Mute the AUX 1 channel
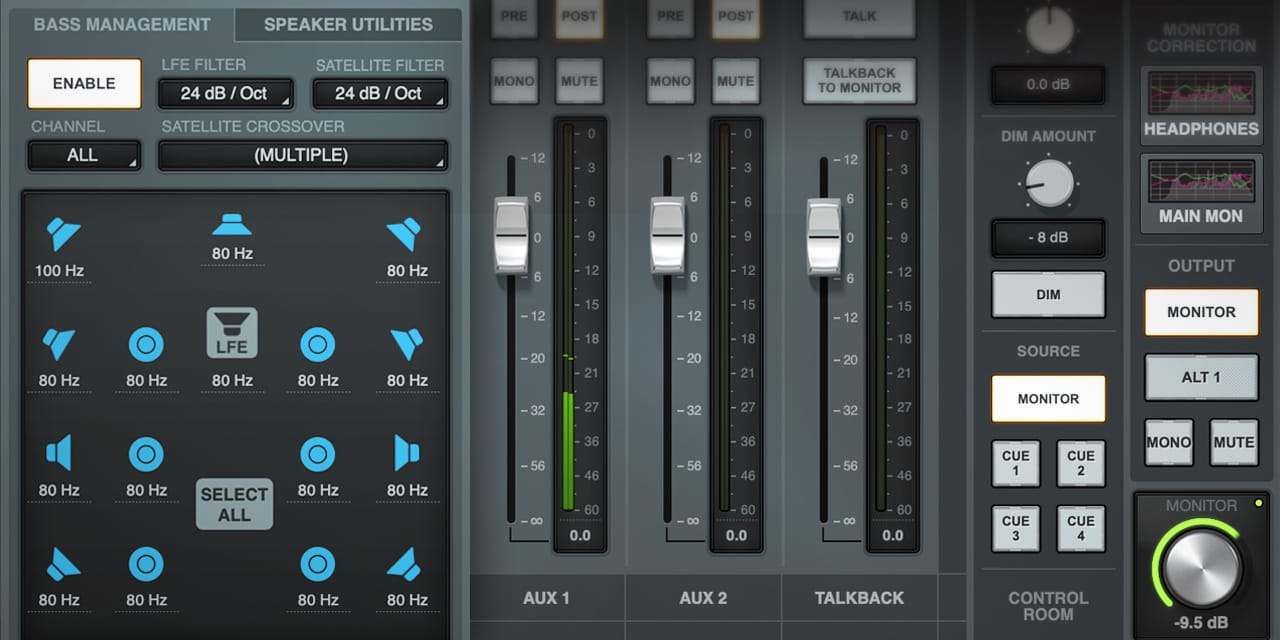Viewport: 1280px width, 640px height. 580,81
